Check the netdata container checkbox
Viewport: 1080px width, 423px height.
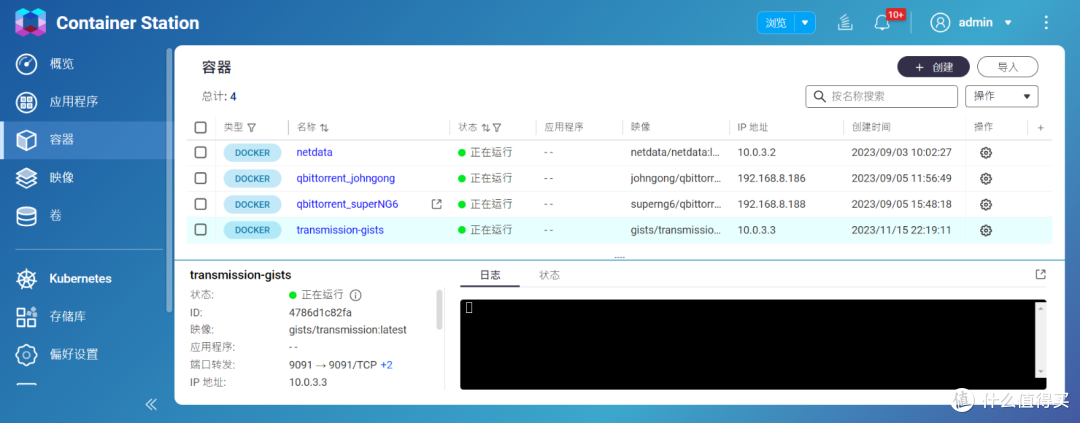pos(200,153)
